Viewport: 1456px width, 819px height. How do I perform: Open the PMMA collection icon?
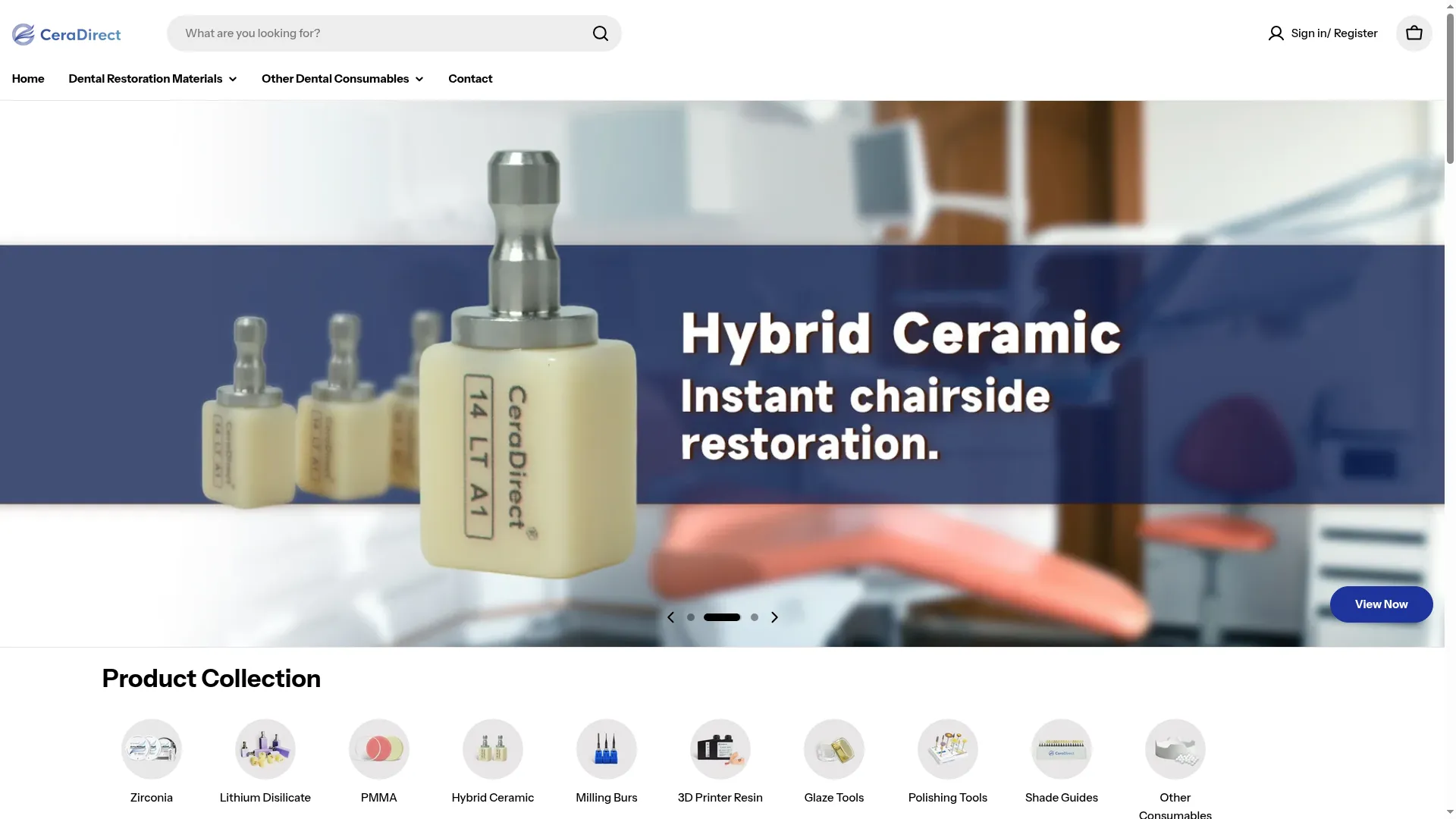click(x=379, y=749)
